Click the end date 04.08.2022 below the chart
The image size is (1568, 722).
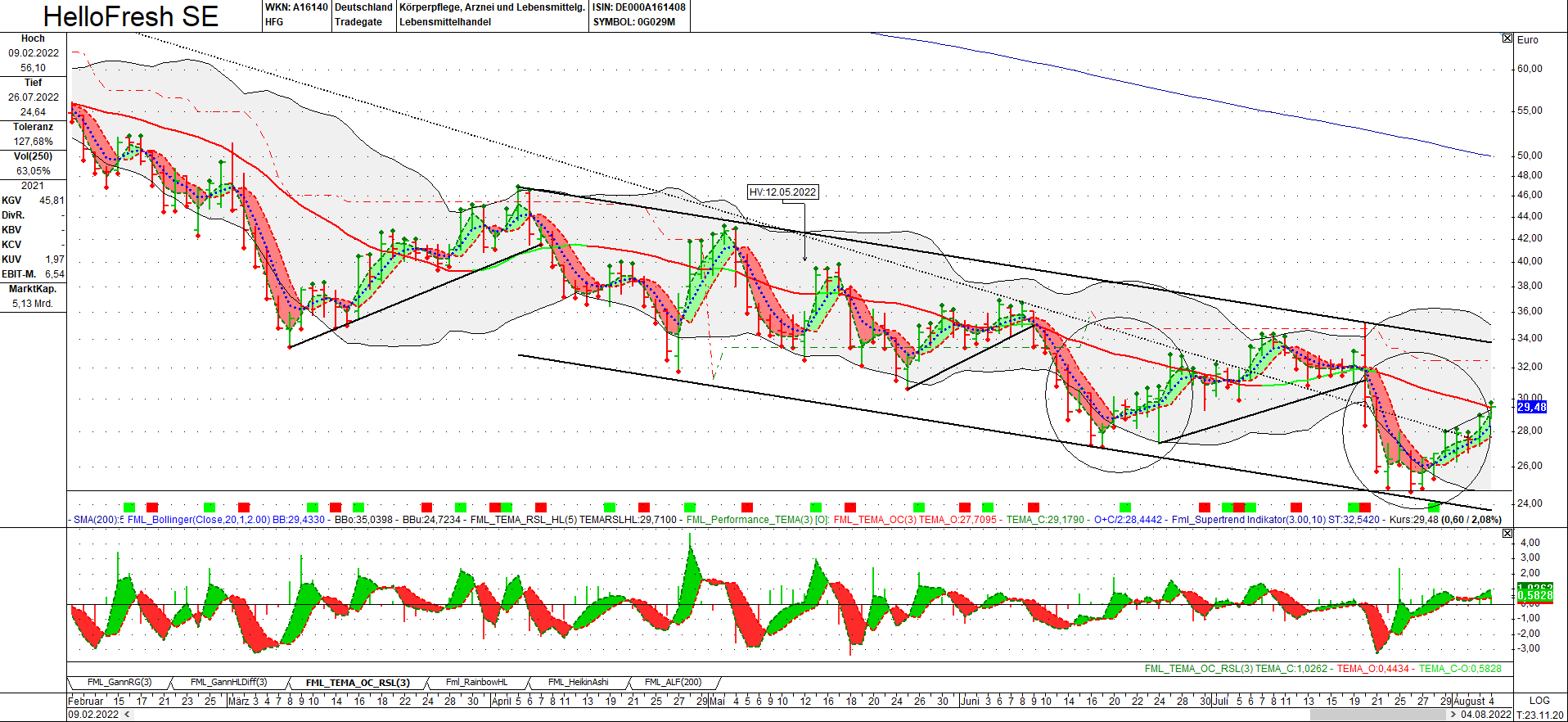[1486, 715]
